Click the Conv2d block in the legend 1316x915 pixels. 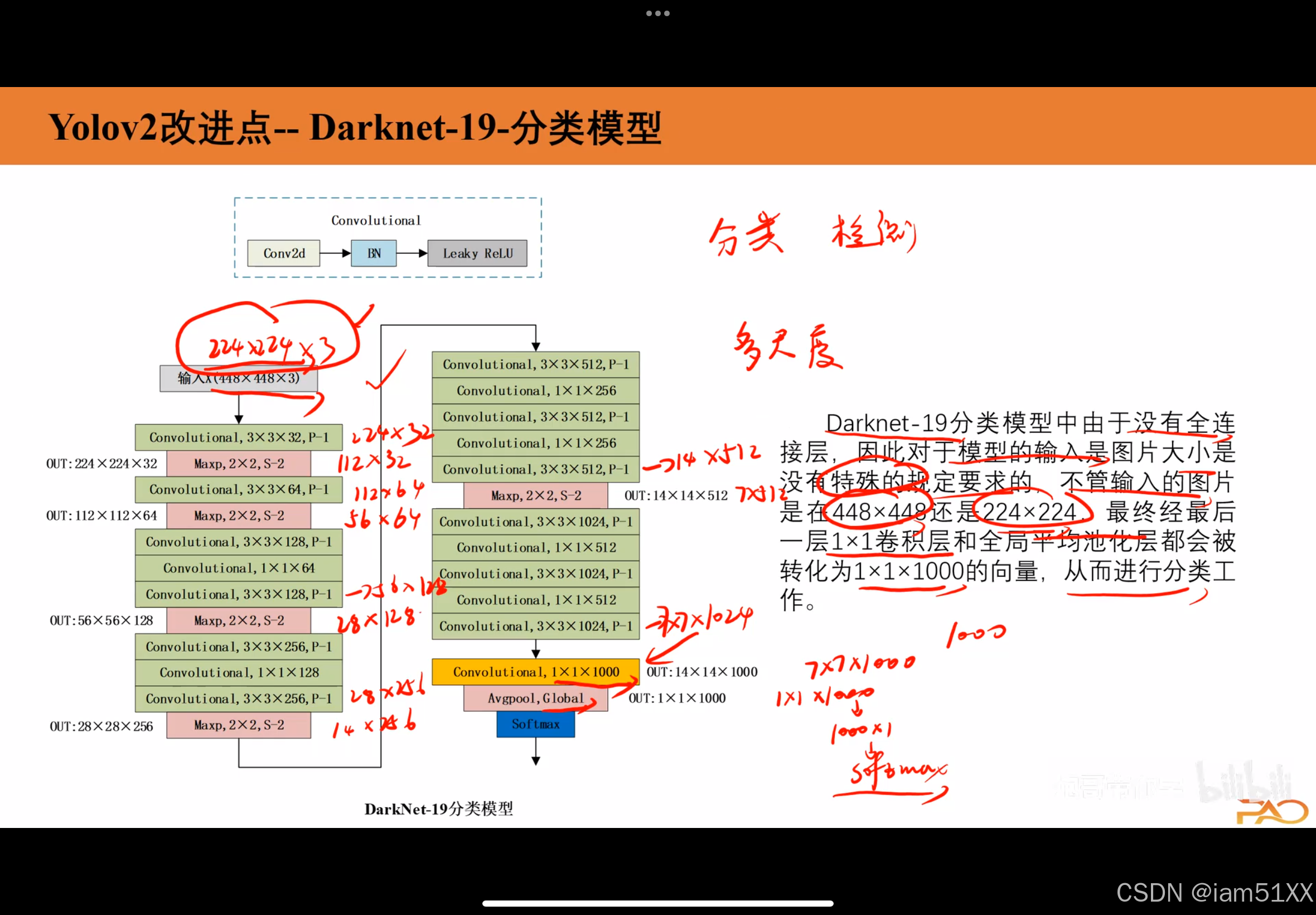284,253
